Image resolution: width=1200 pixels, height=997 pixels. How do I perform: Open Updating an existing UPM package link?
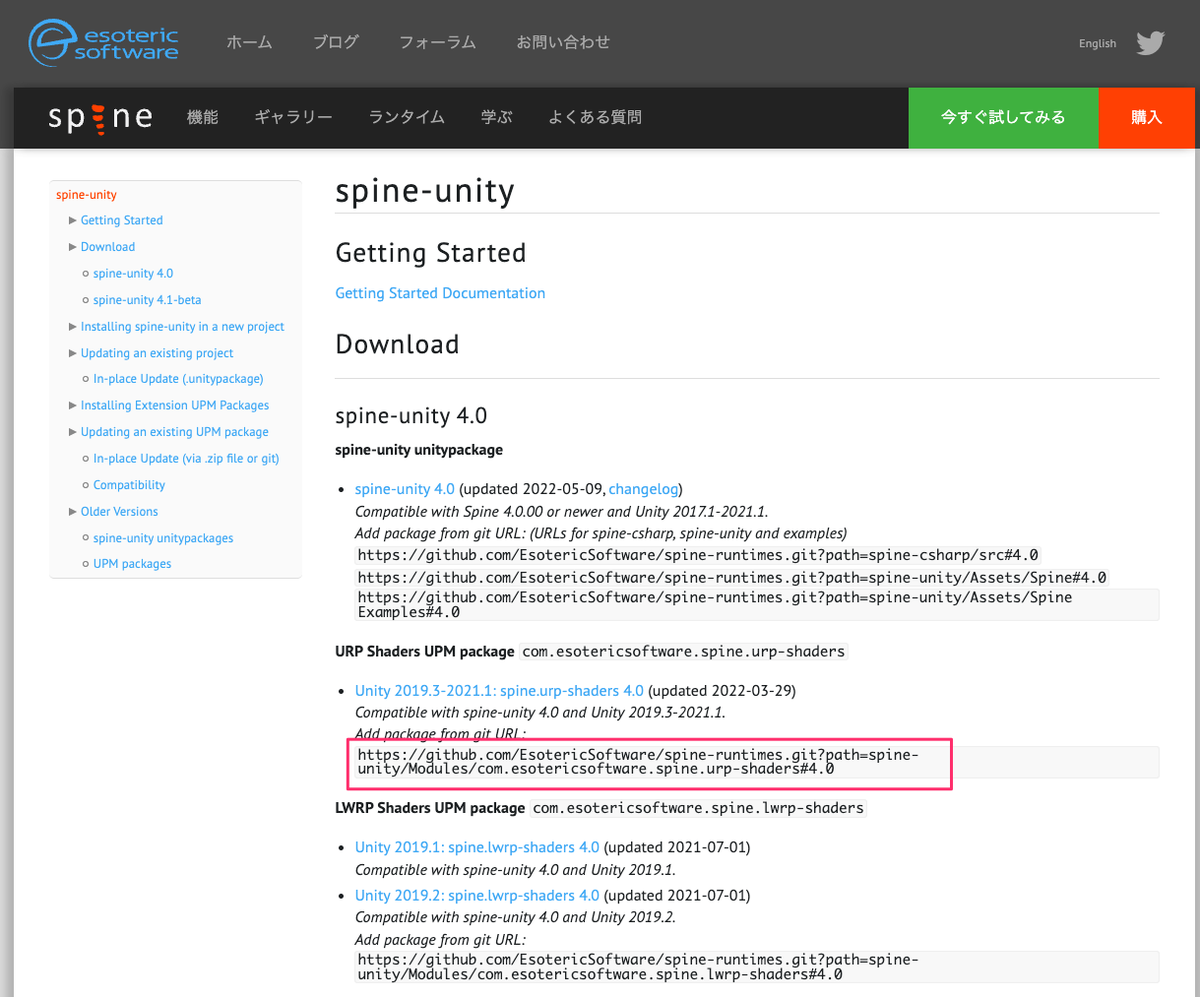[175, 432]
